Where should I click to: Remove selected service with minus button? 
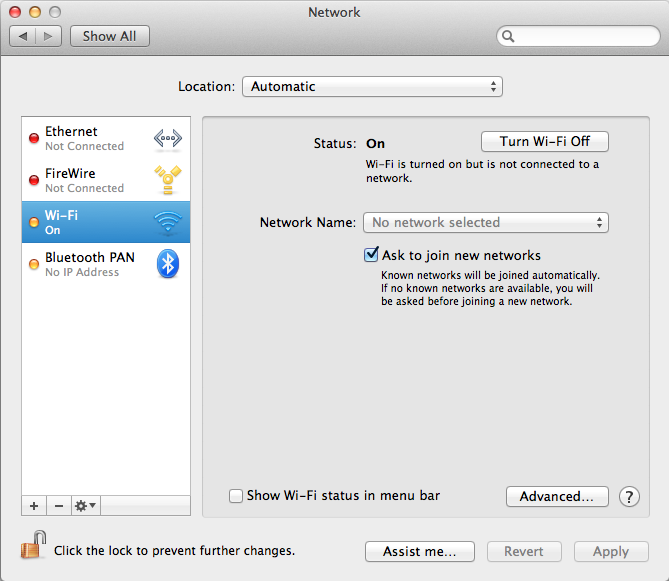(58, 506)
